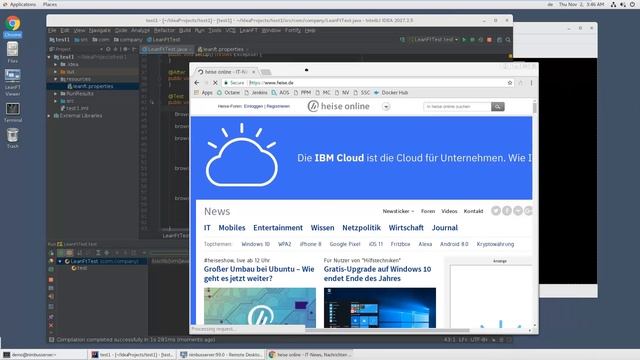The width and height of the screenshot is (640, 360).
Task: Open the Jenkins bookmark
Action: pyautogui.click(x=256, y=93)
